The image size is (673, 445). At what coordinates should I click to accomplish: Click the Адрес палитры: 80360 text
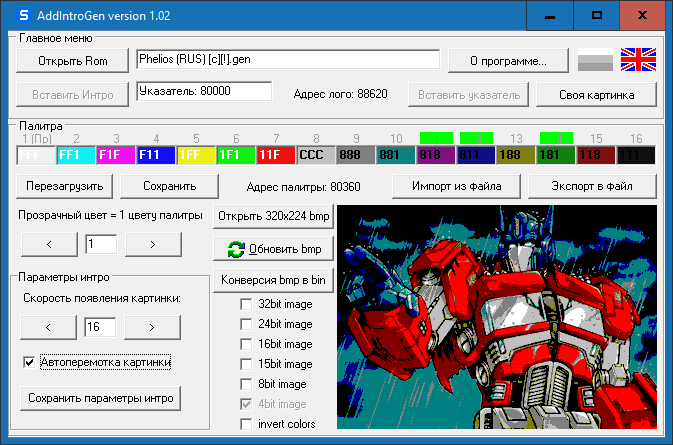[303, 187]
